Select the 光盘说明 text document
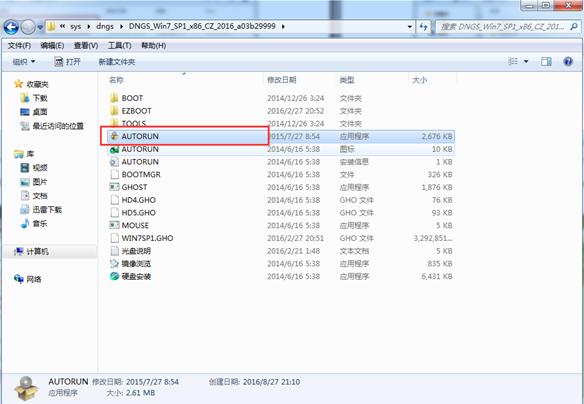This screenshot has width=584, height=404. point(281,251)
